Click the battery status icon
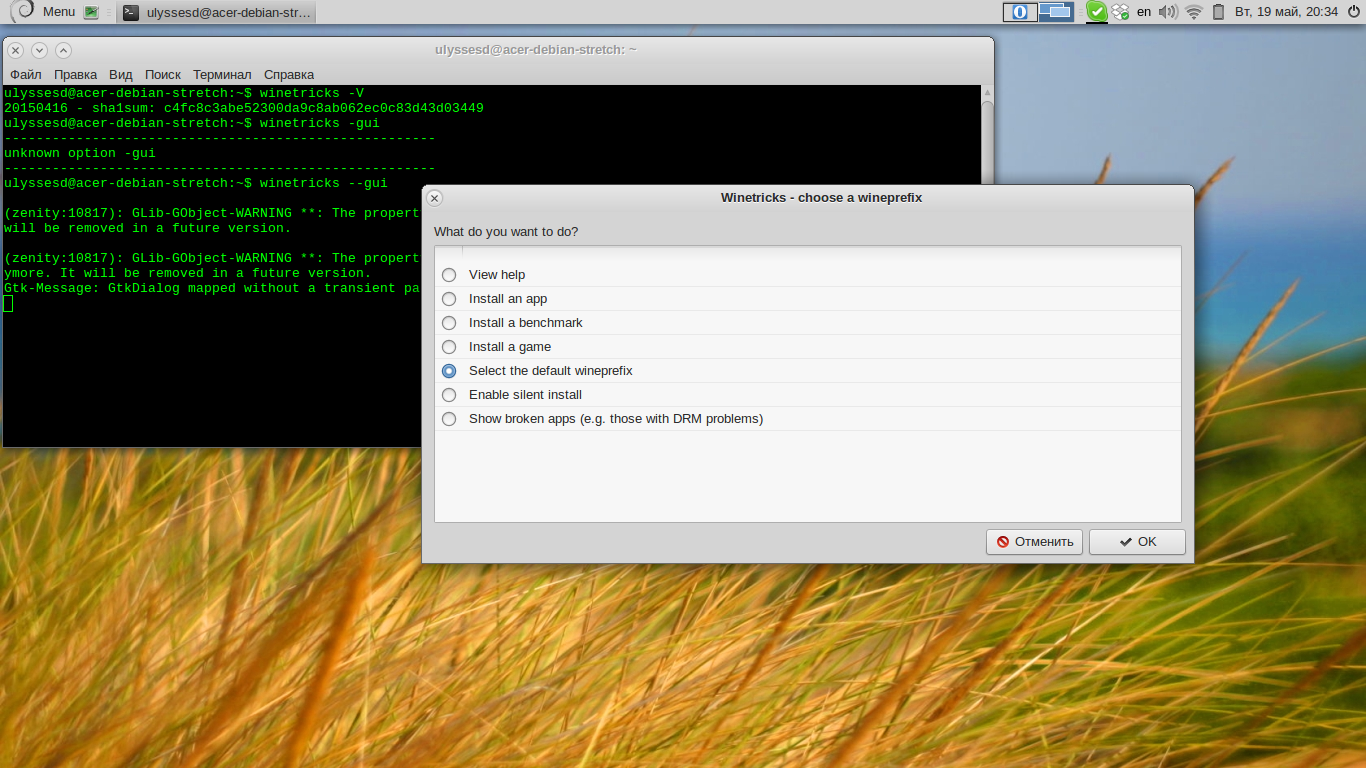This screenshot has height=768, width=1366. (1218, 12)
